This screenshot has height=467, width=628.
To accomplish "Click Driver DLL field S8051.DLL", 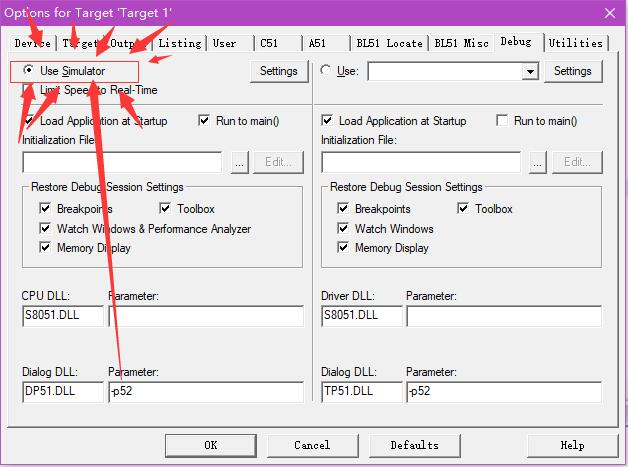I will [362, 316].
